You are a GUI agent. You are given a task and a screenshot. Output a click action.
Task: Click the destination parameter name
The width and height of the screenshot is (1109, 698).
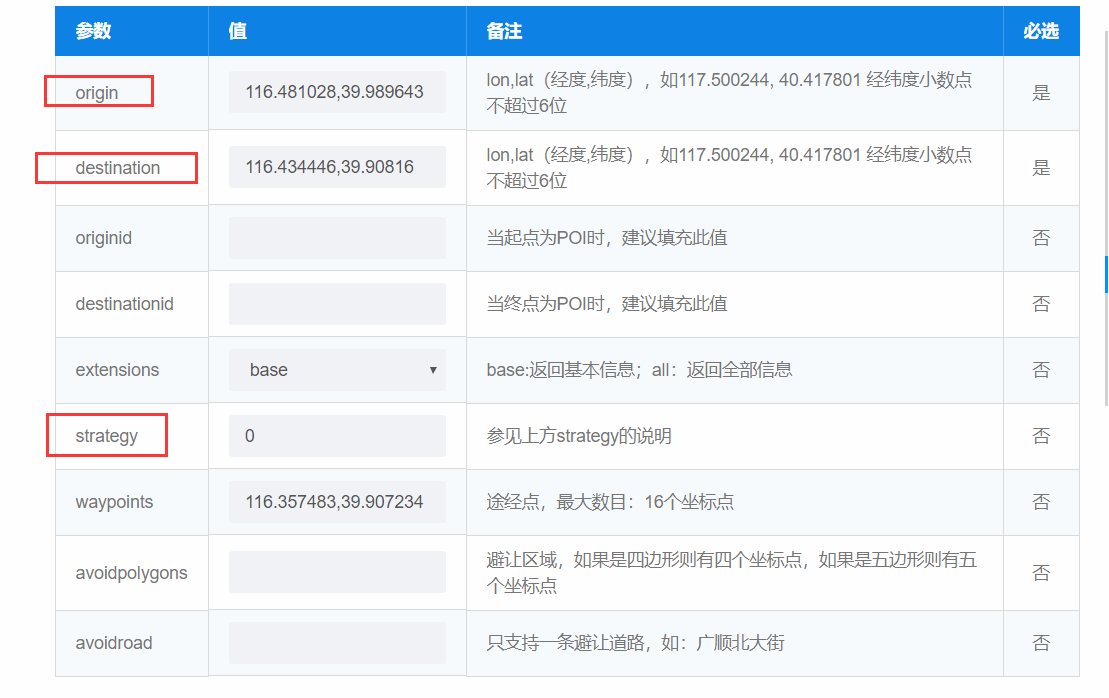tap(118, 168)
